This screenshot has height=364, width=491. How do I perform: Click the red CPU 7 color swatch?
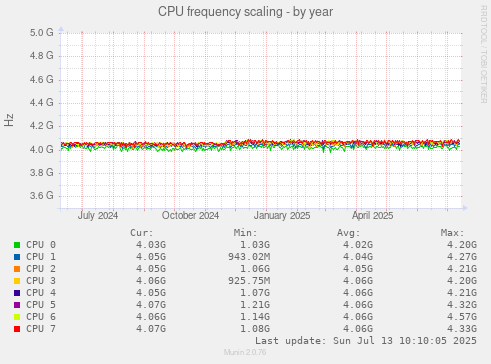17,329
